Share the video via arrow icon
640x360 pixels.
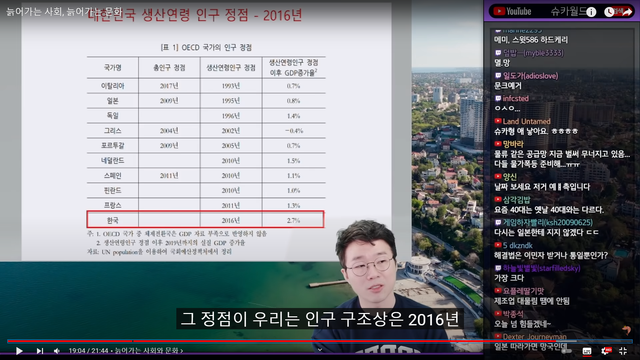pos(627,12)
